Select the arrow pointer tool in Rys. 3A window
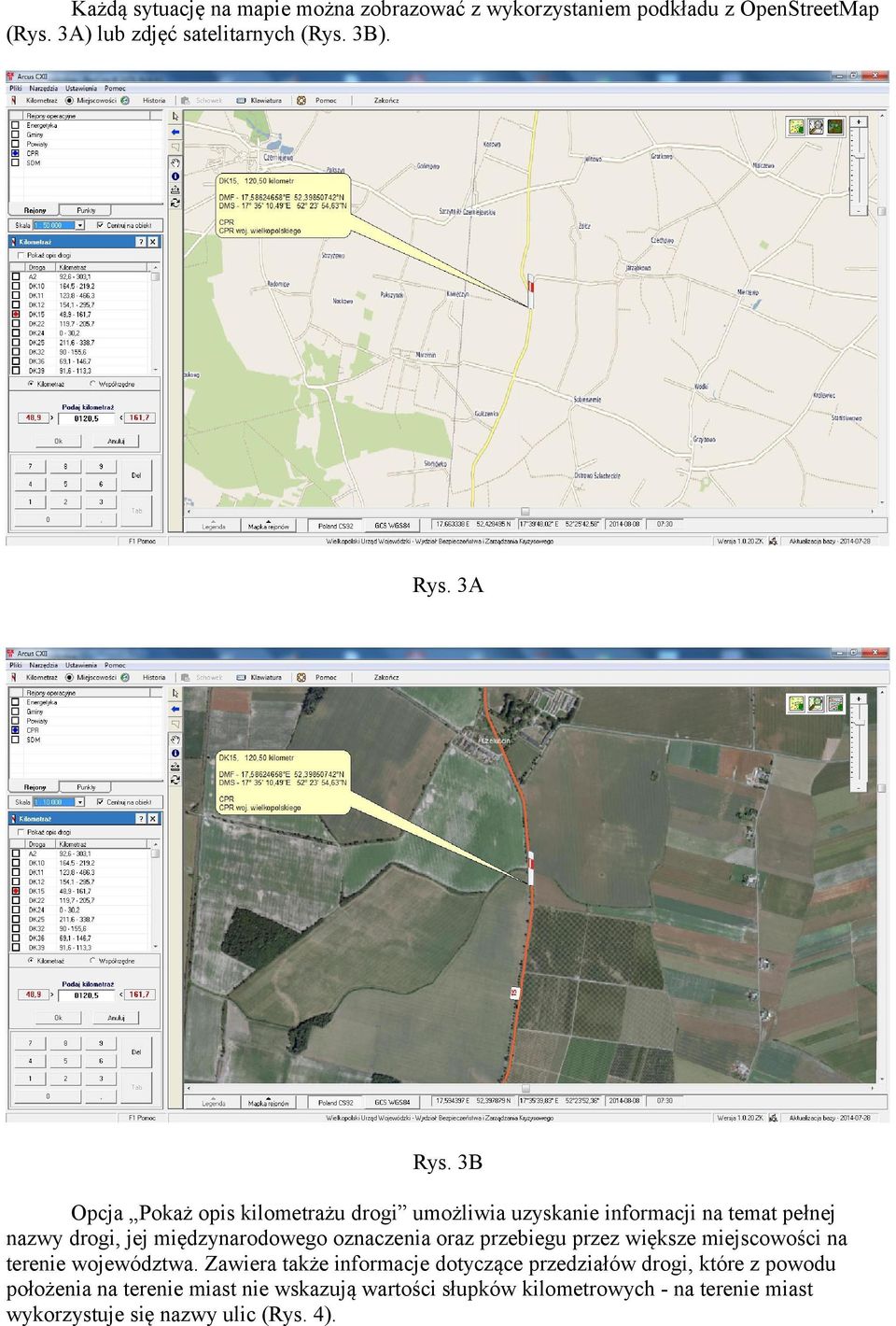Image resolution: width=896 pixels, height=1326 pixels. (x=175, y=117)
